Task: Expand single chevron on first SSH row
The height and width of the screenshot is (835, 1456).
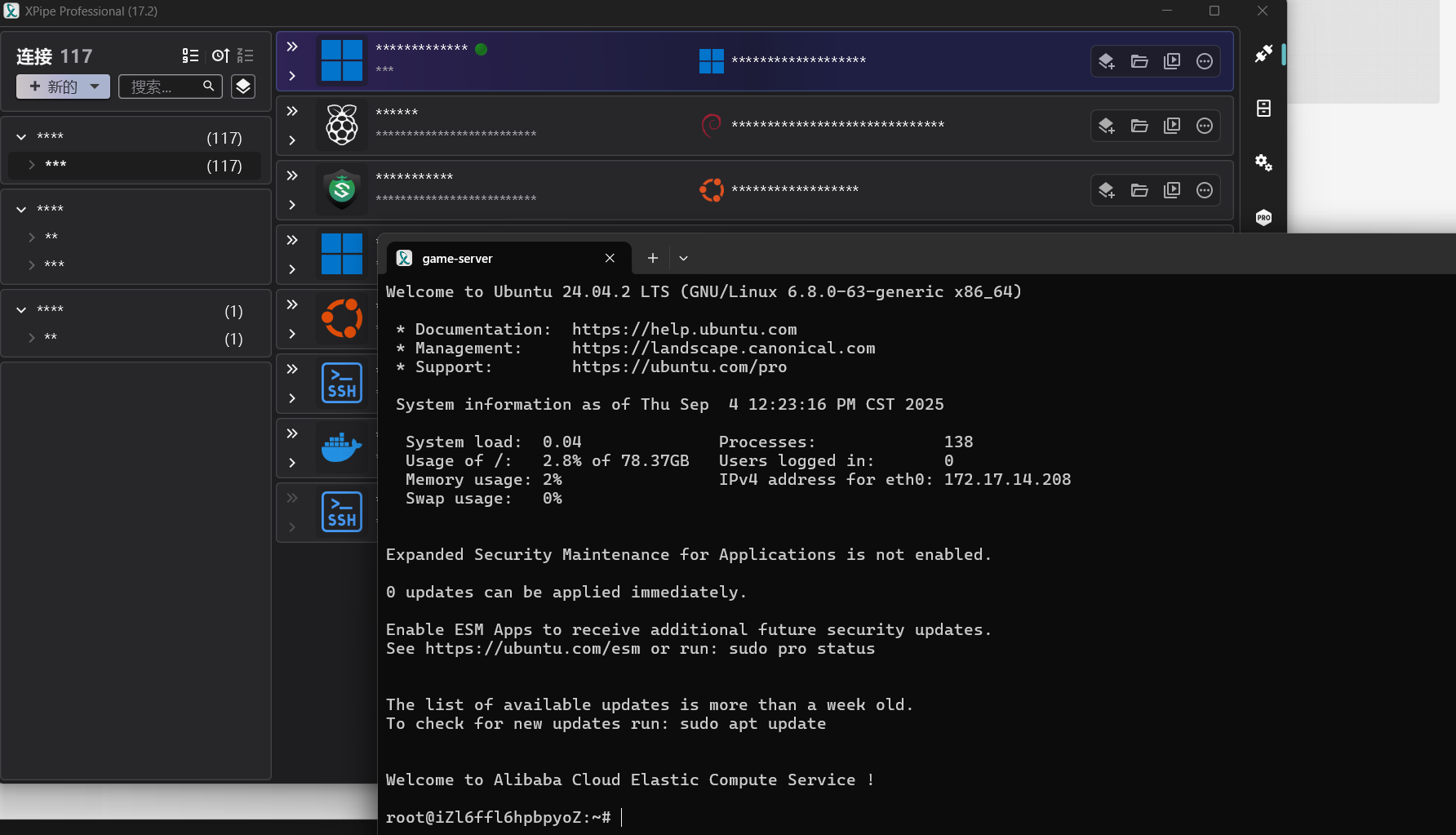Action: [x=292, y=398]
